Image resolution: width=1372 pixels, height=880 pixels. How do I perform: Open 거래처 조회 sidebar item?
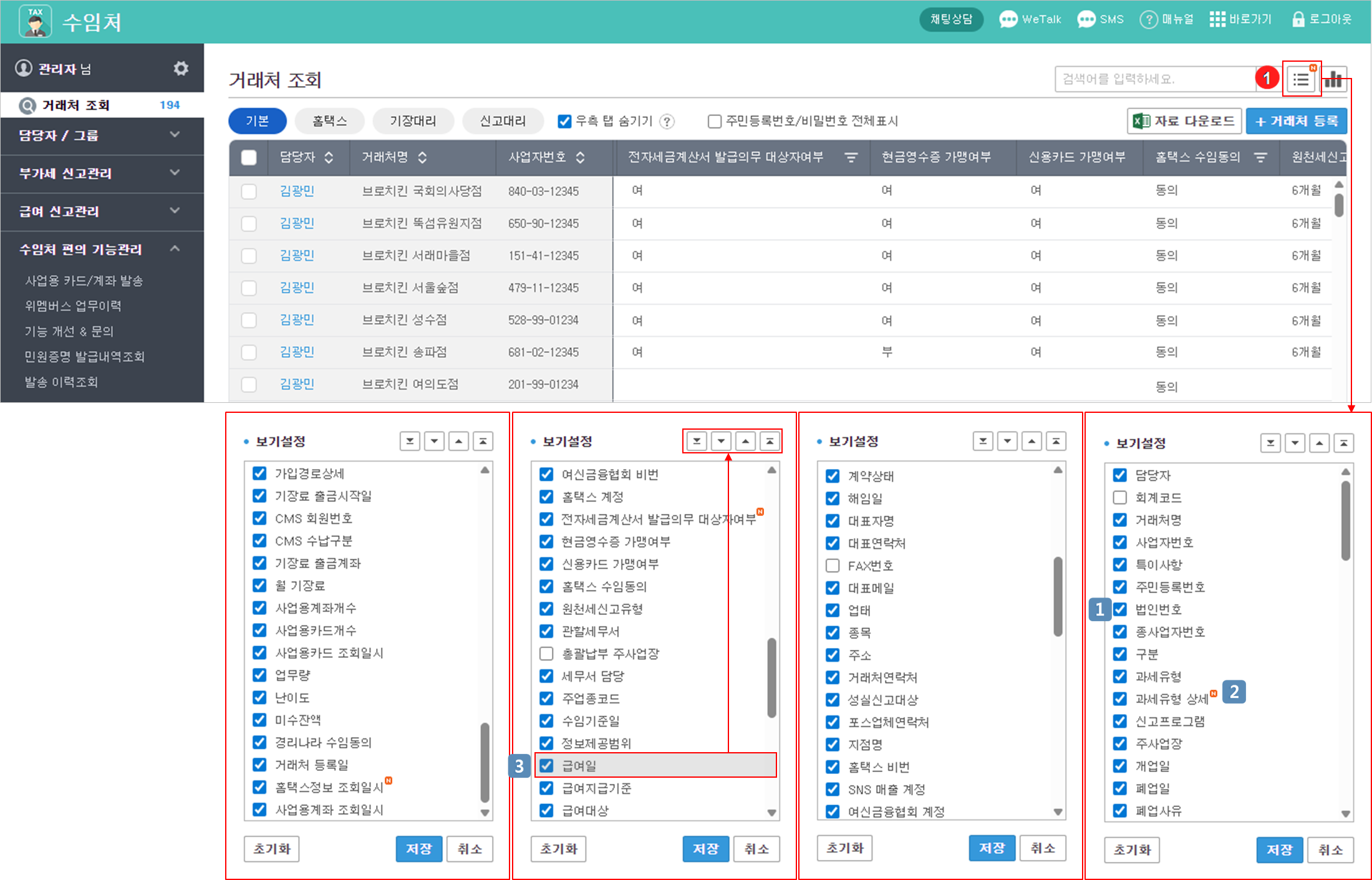[x=102, y=105]
